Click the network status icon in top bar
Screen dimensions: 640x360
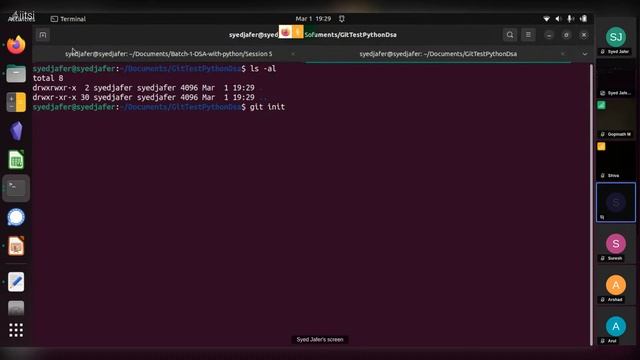[x=547, y=19]
